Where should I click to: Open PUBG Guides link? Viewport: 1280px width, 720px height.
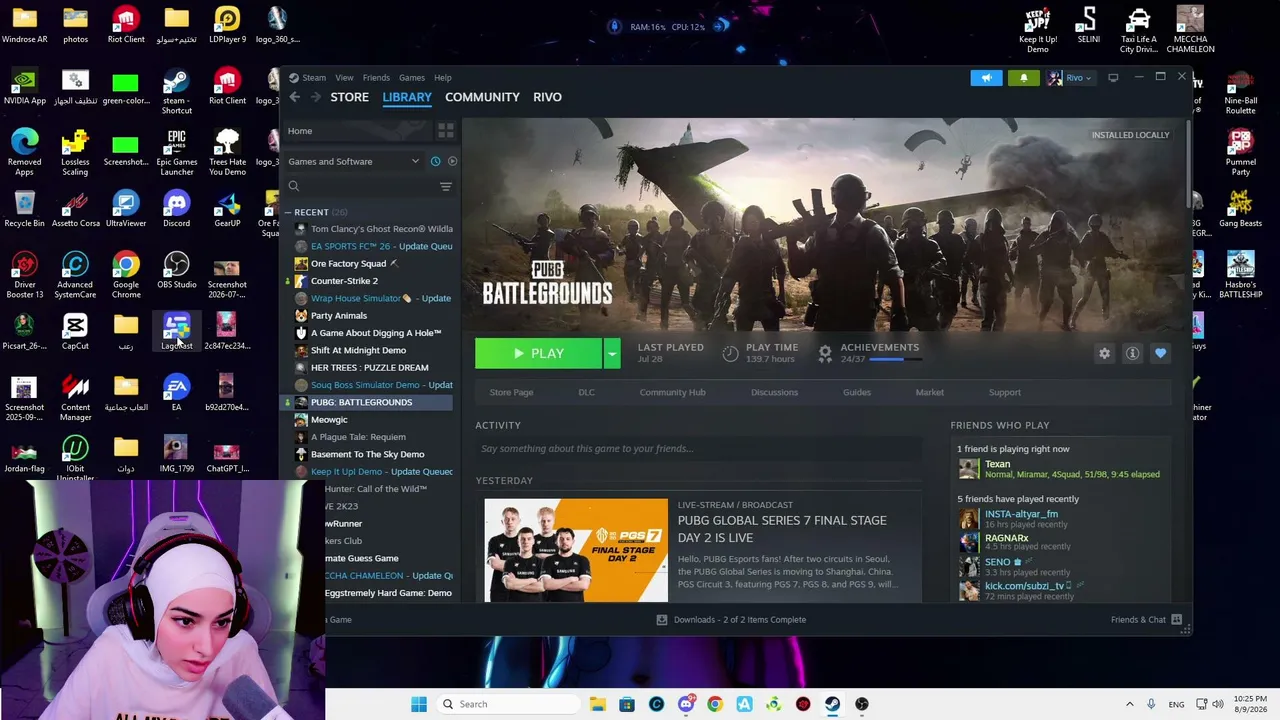coord(857,392)
